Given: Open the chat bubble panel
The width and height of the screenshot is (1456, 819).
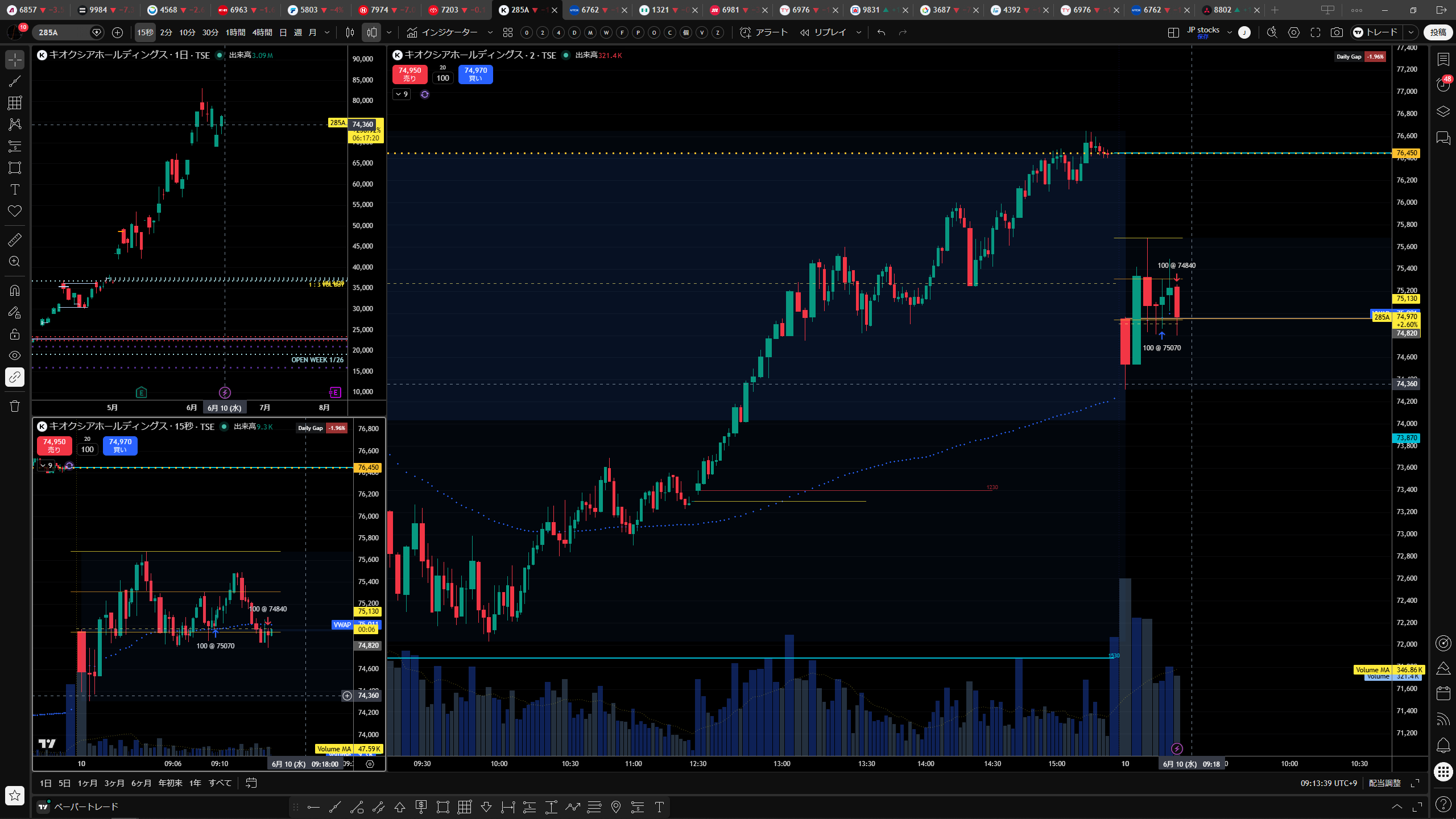Looking at the screenshot, I should (1443, 138).
